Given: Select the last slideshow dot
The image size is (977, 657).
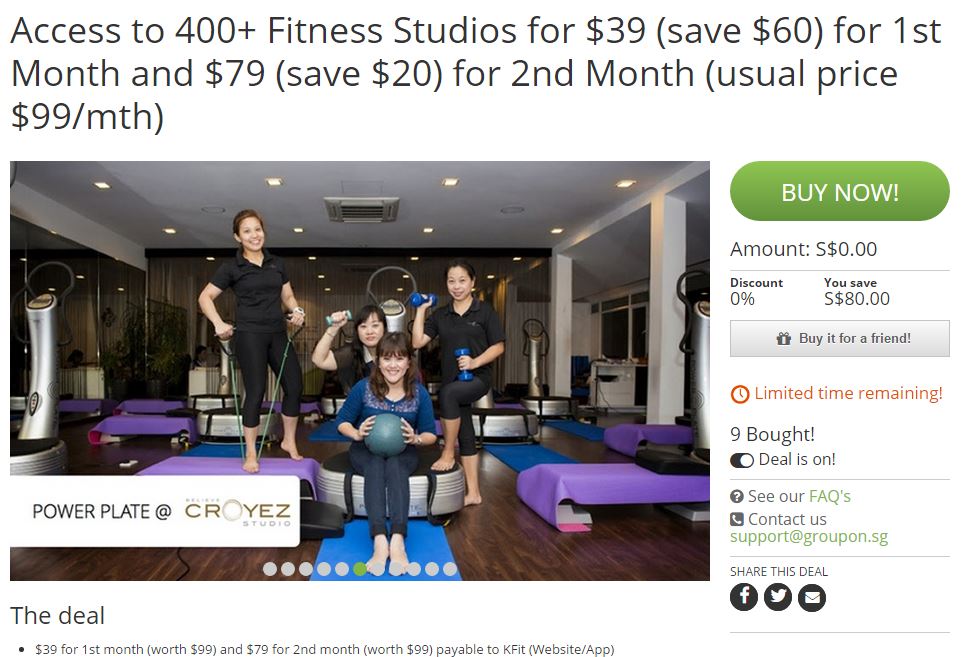Looking at the screenshot, I should click(x=450, y=568).
